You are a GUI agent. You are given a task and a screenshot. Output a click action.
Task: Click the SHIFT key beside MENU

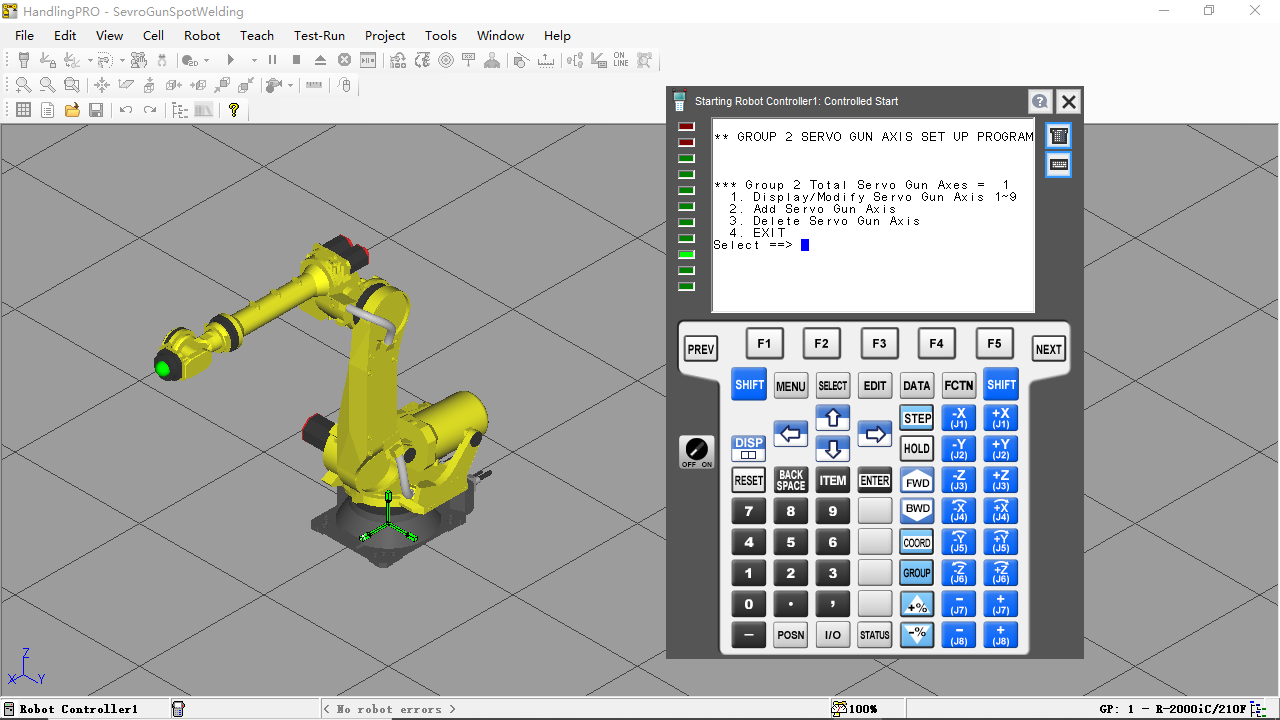pyautogui.click(x=749, y=385)
